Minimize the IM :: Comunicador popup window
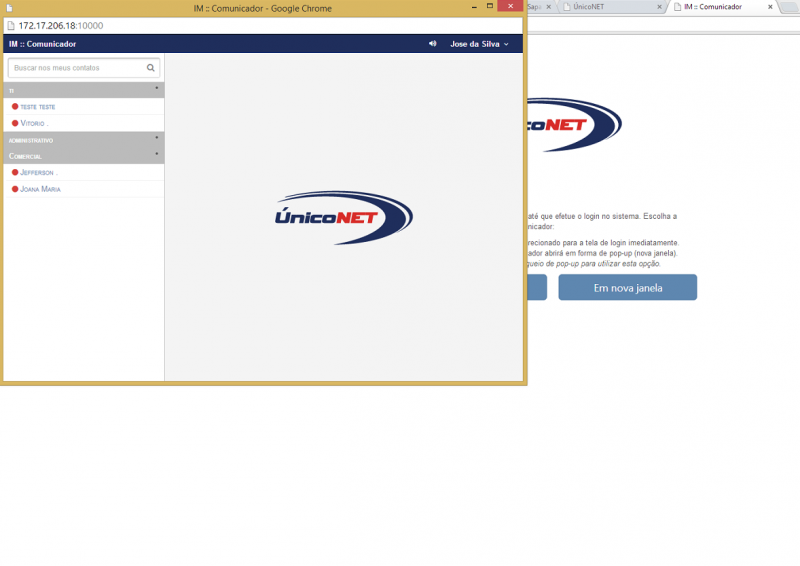This screenshot has width=800, height=566. point(474,7)
